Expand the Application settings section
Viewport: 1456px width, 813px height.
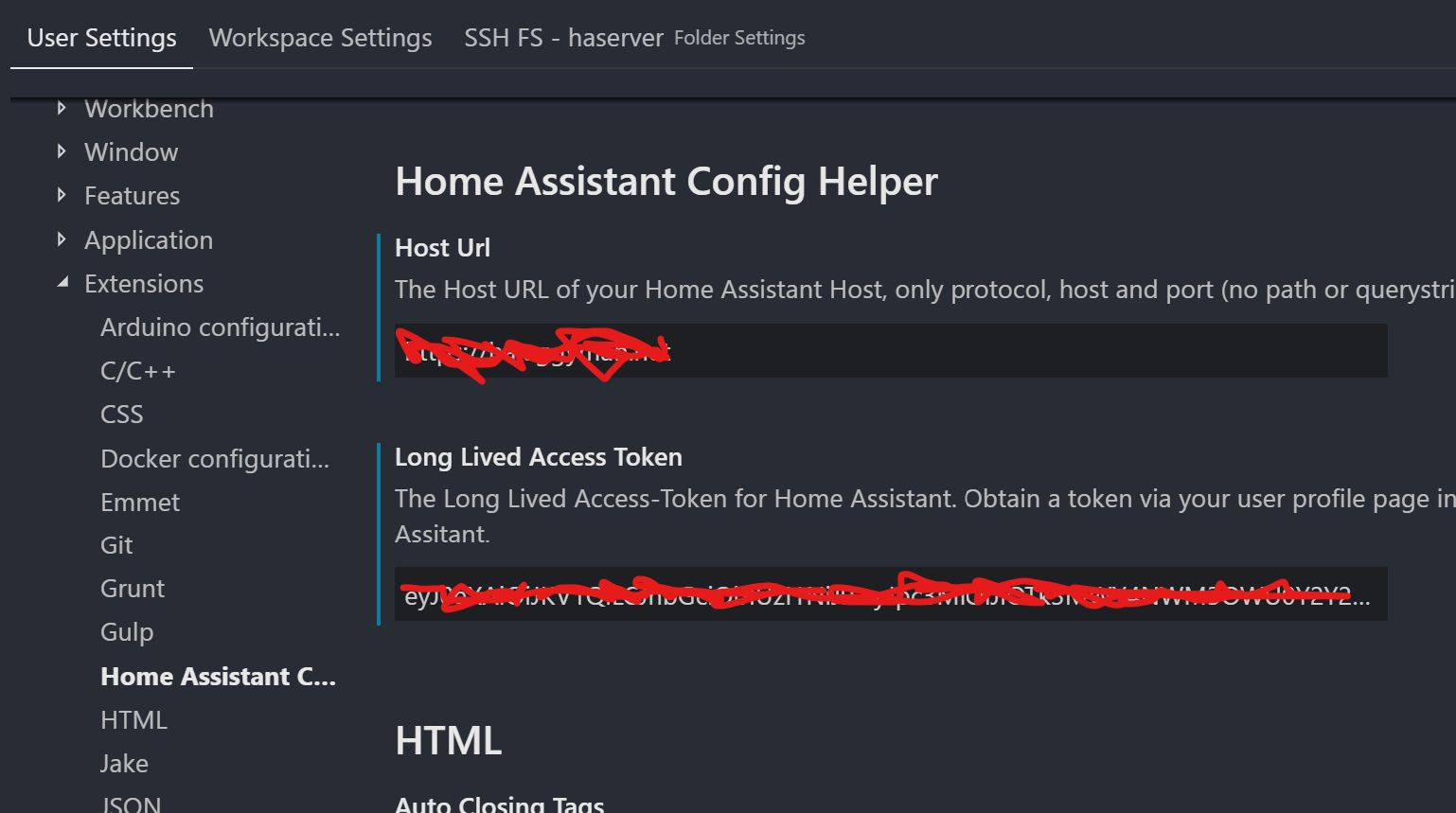(x=149, y=239)
